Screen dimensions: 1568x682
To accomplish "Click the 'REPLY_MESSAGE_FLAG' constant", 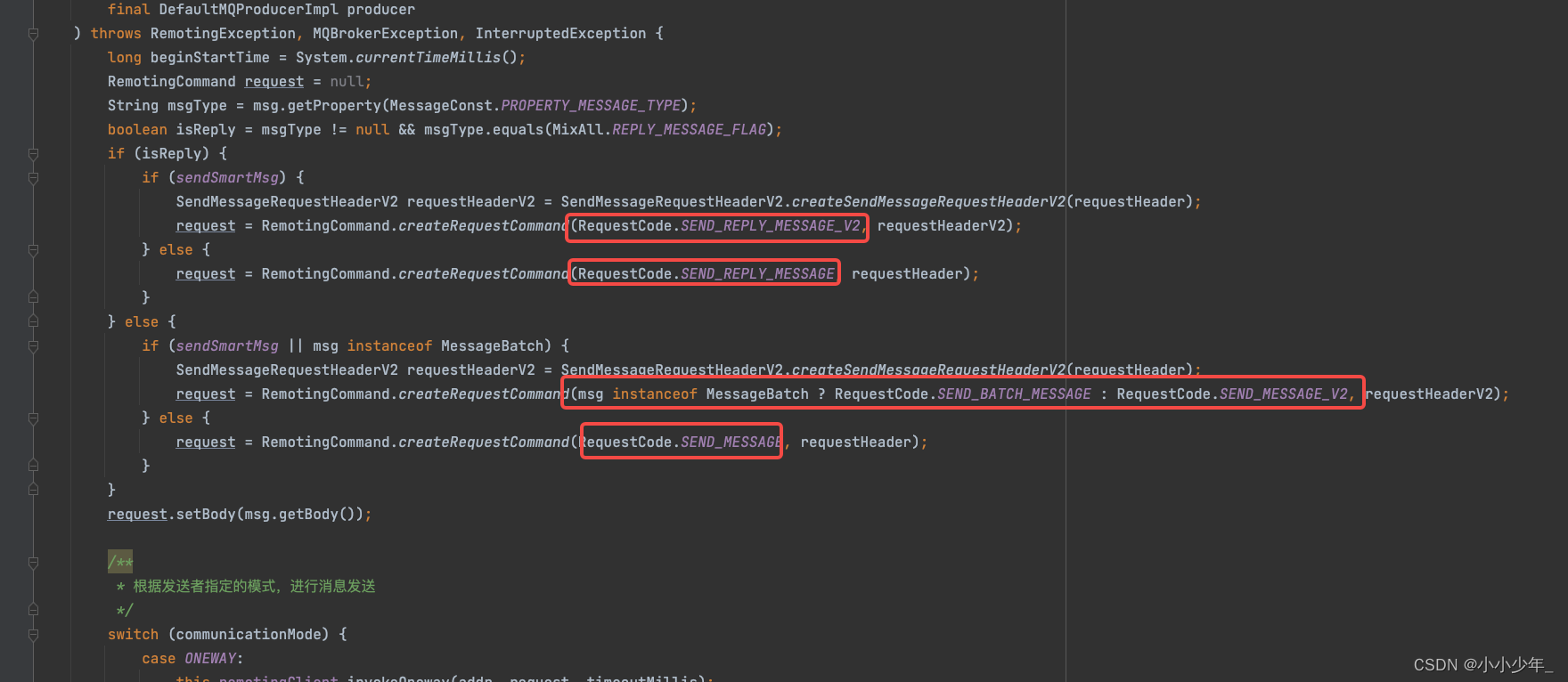I will (x=689, y=130).
